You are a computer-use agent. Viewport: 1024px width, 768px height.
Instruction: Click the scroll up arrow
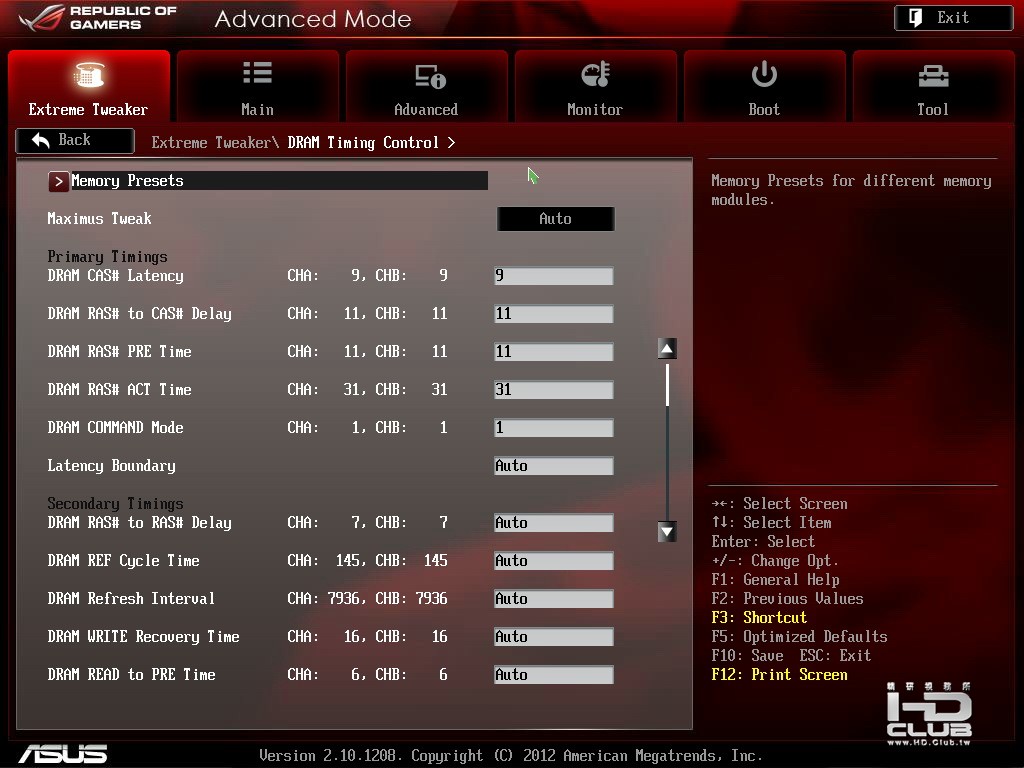pos(667,349)
